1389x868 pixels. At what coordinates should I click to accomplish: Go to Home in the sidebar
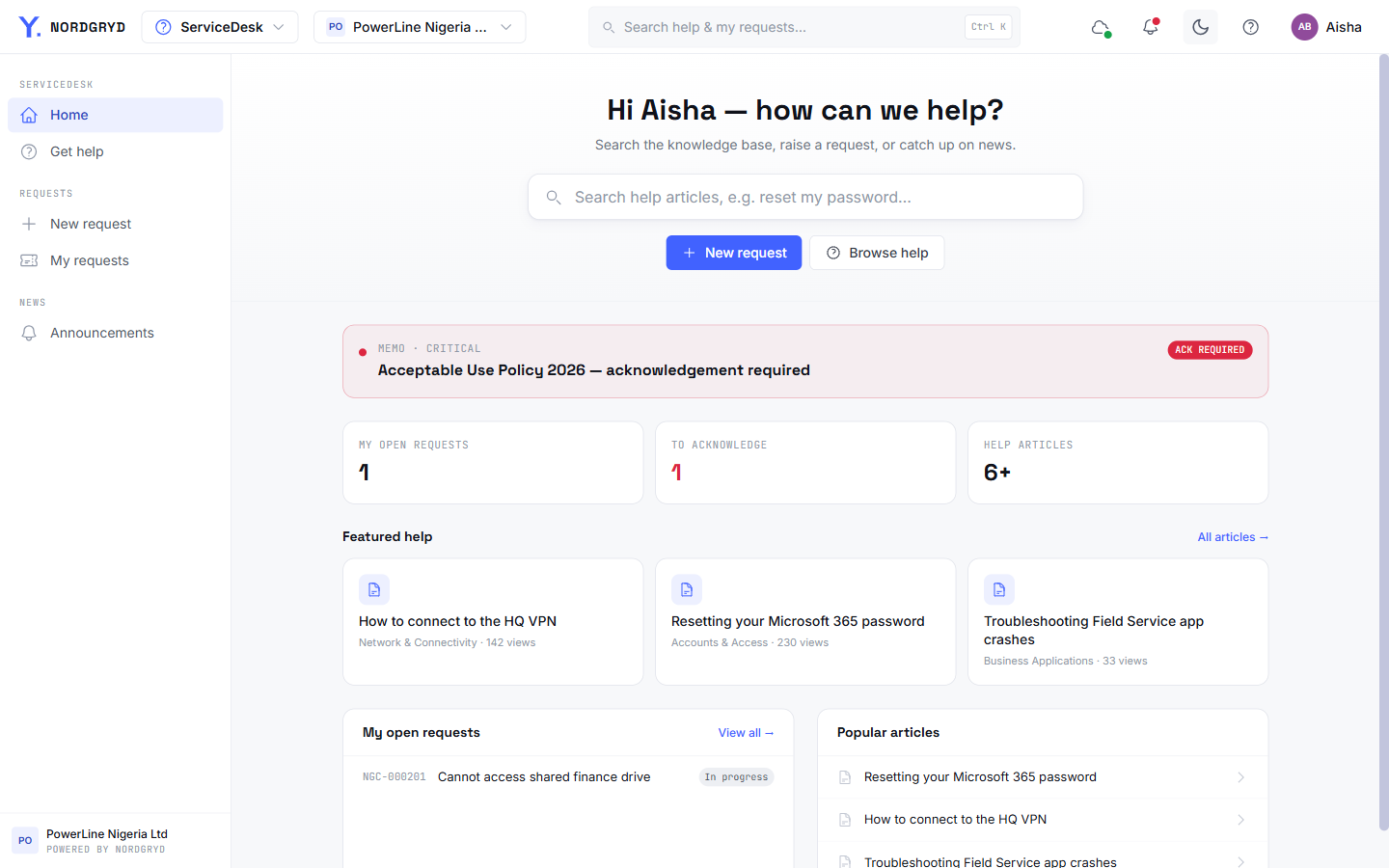pyautogui.click(x=116, y=115)
